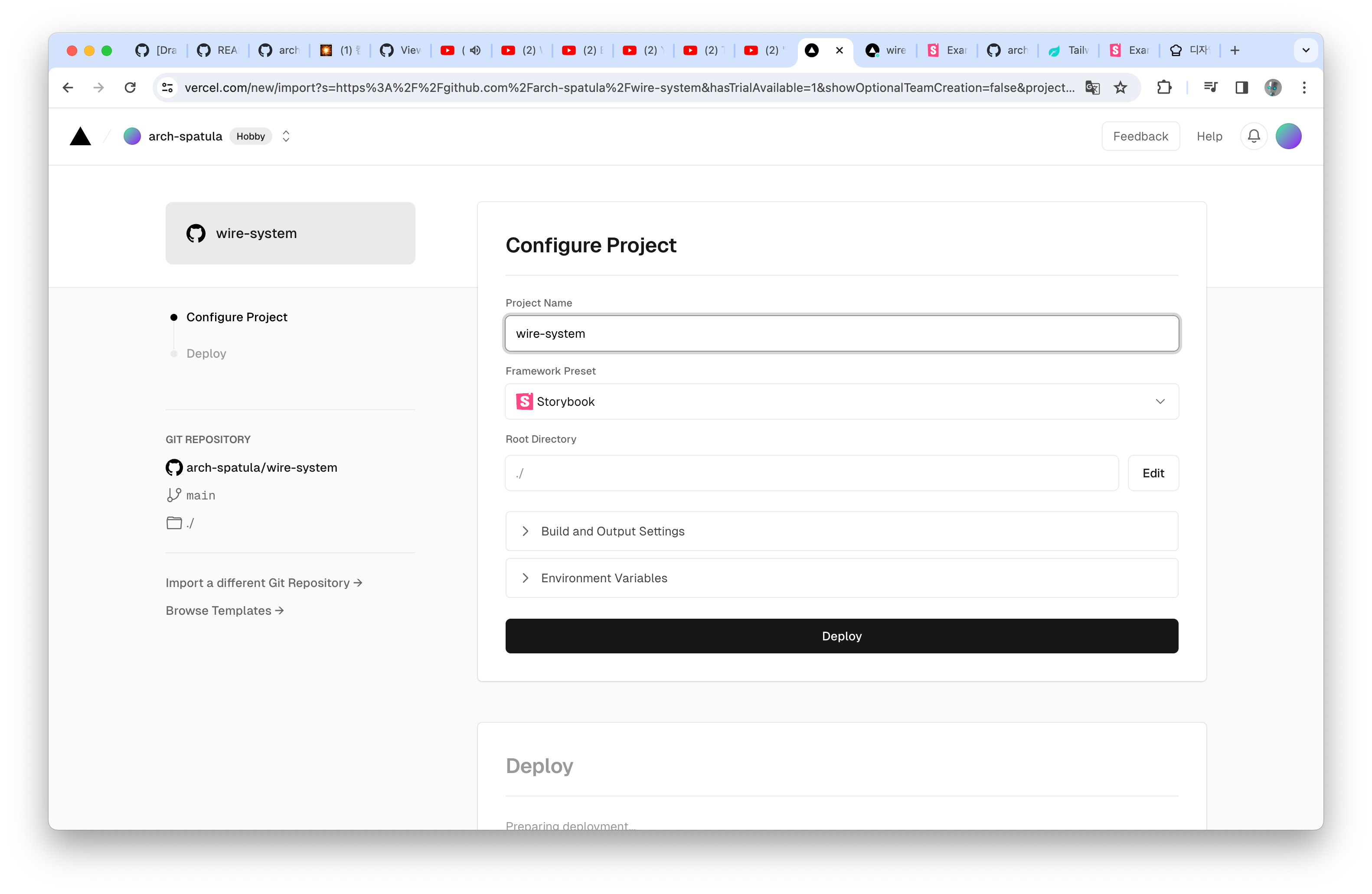
Task: Click the notification bell icon
Action: click(1253, 136)
